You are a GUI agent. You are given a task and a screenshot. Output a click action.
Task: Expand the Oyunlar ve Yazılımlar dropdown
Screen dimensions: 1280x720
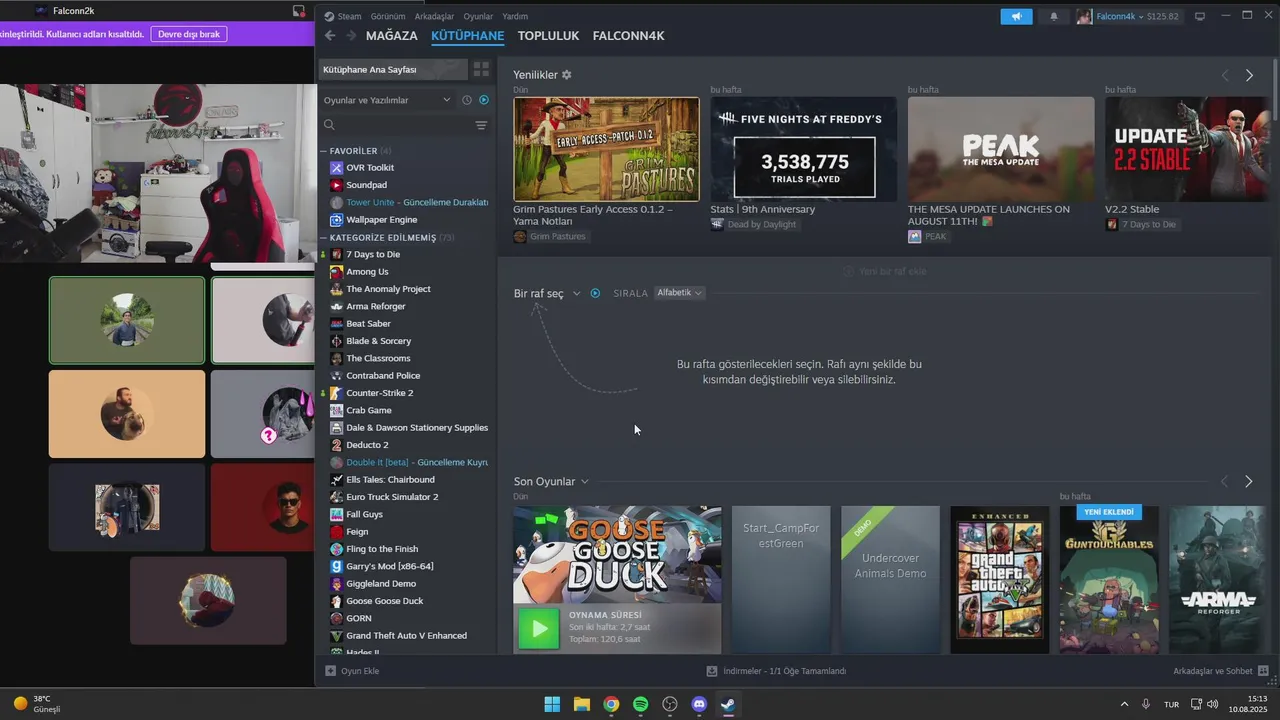387,100
